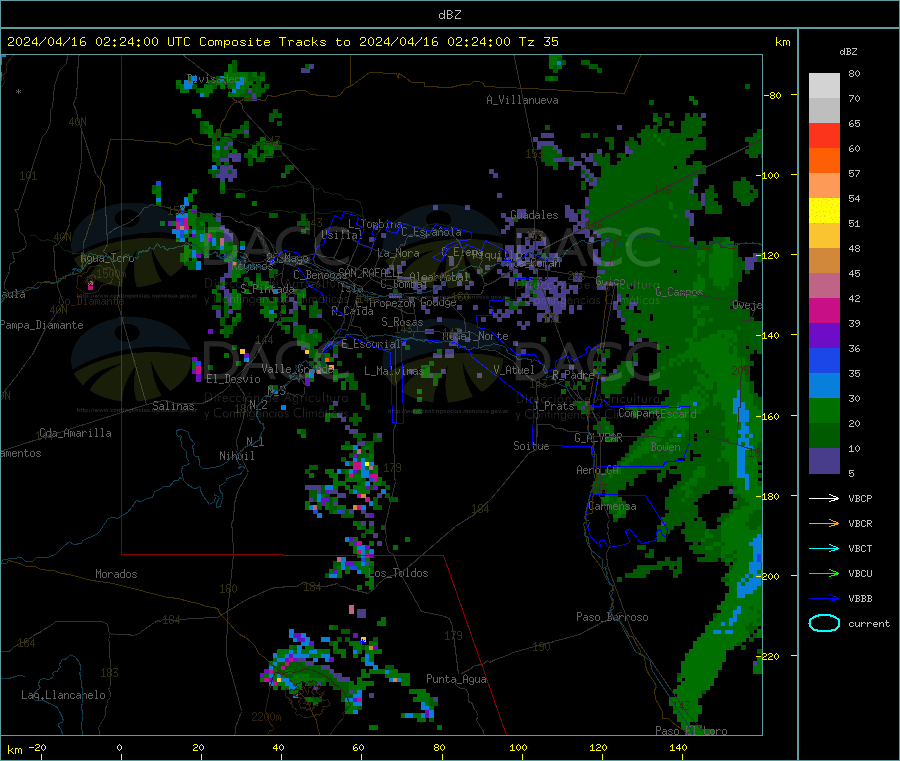Select the dark green 20 dBZ swatch
This screenshot has width=900, height=761.
pyautogui.click(x=824, y=436)
